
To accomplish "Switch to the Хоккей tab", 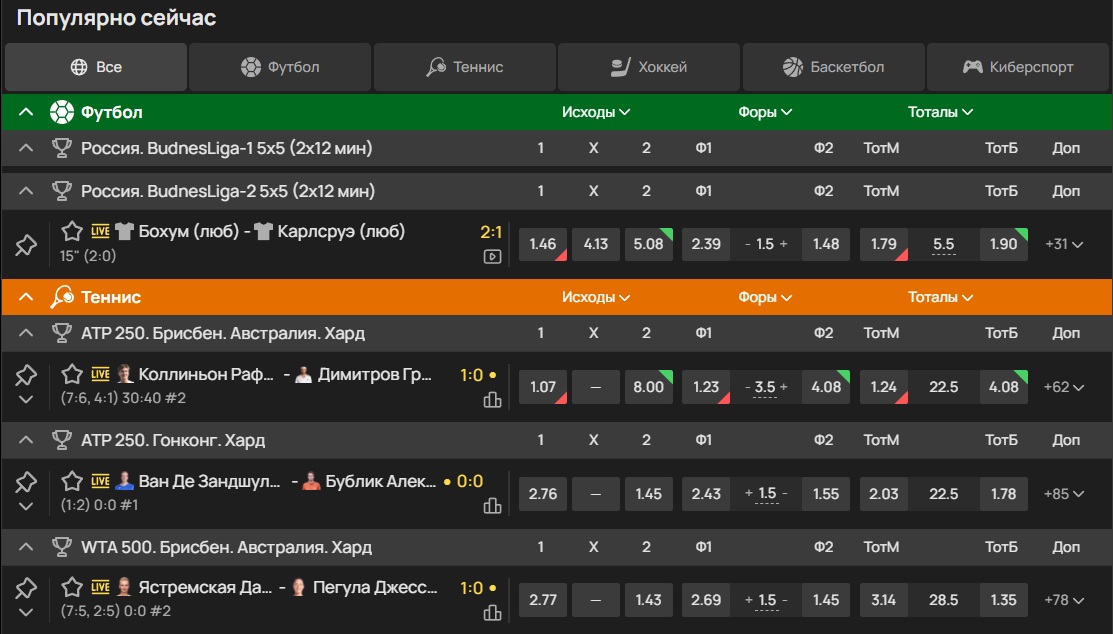I will tap(649, 68).
